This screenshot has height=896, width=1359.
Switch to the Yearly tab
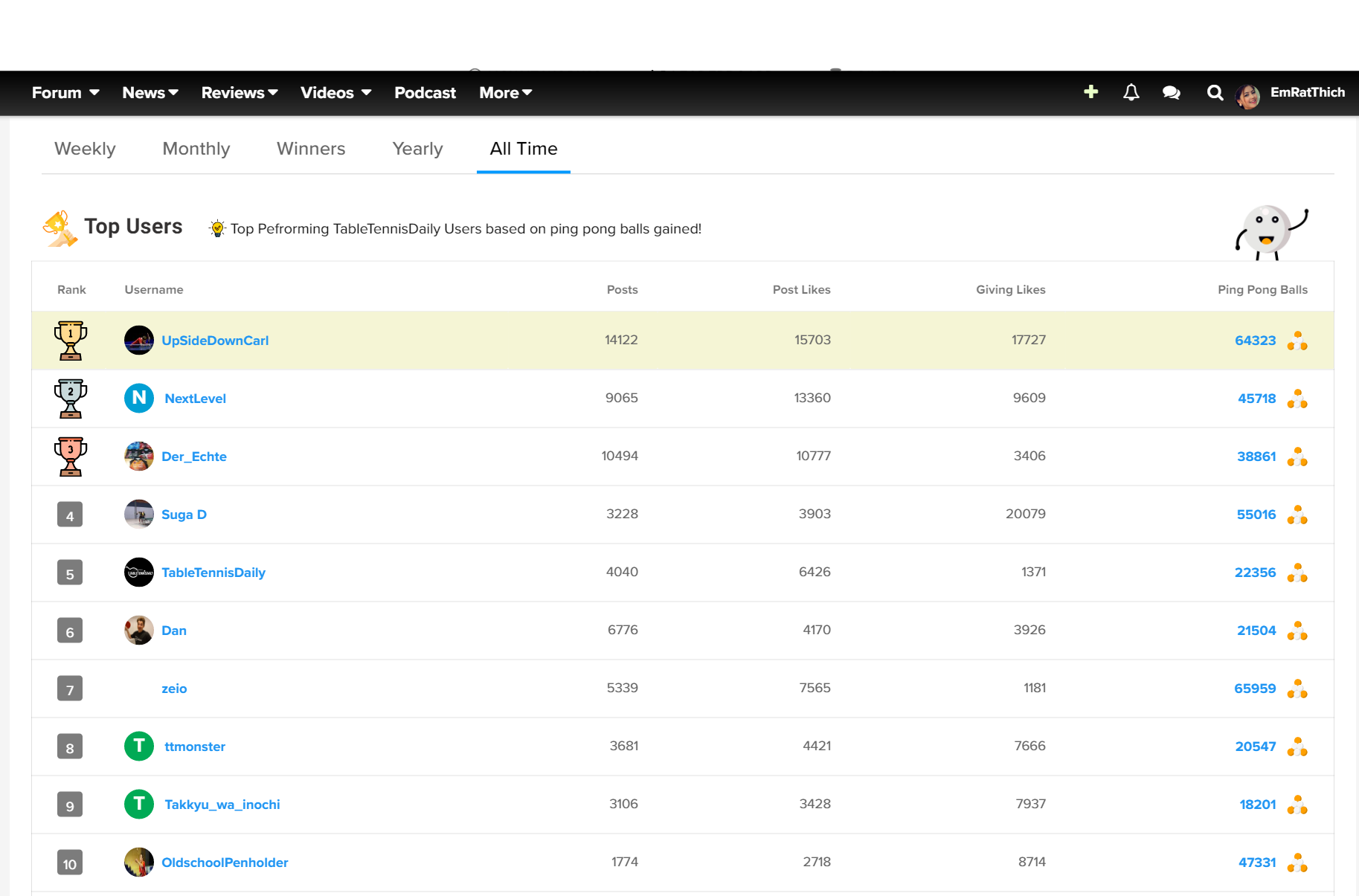click(417, 149)
